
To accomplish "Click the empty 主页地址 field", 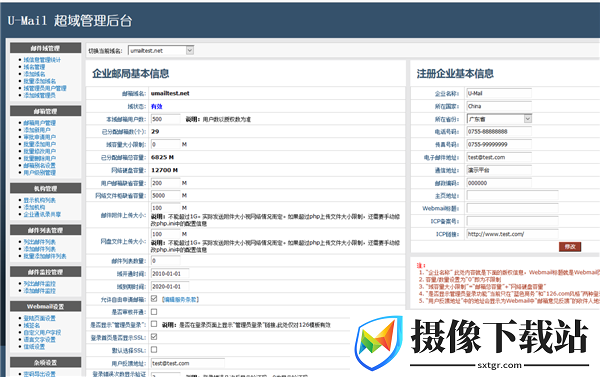I will 512,196.
